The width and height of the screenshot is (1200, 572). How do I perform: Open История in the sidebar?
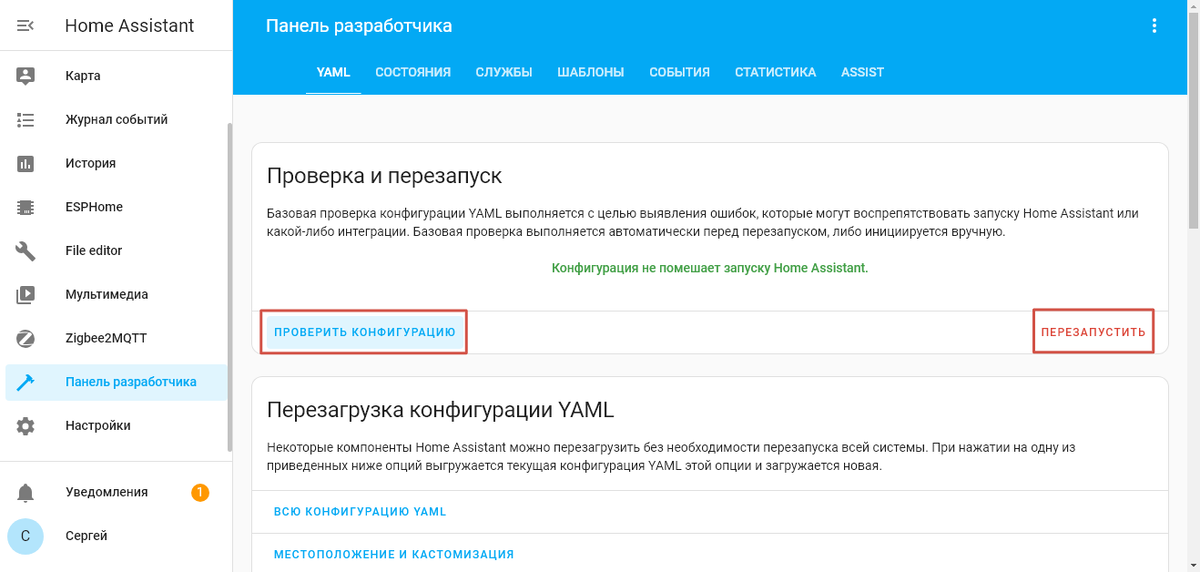(x=116, y=163)
